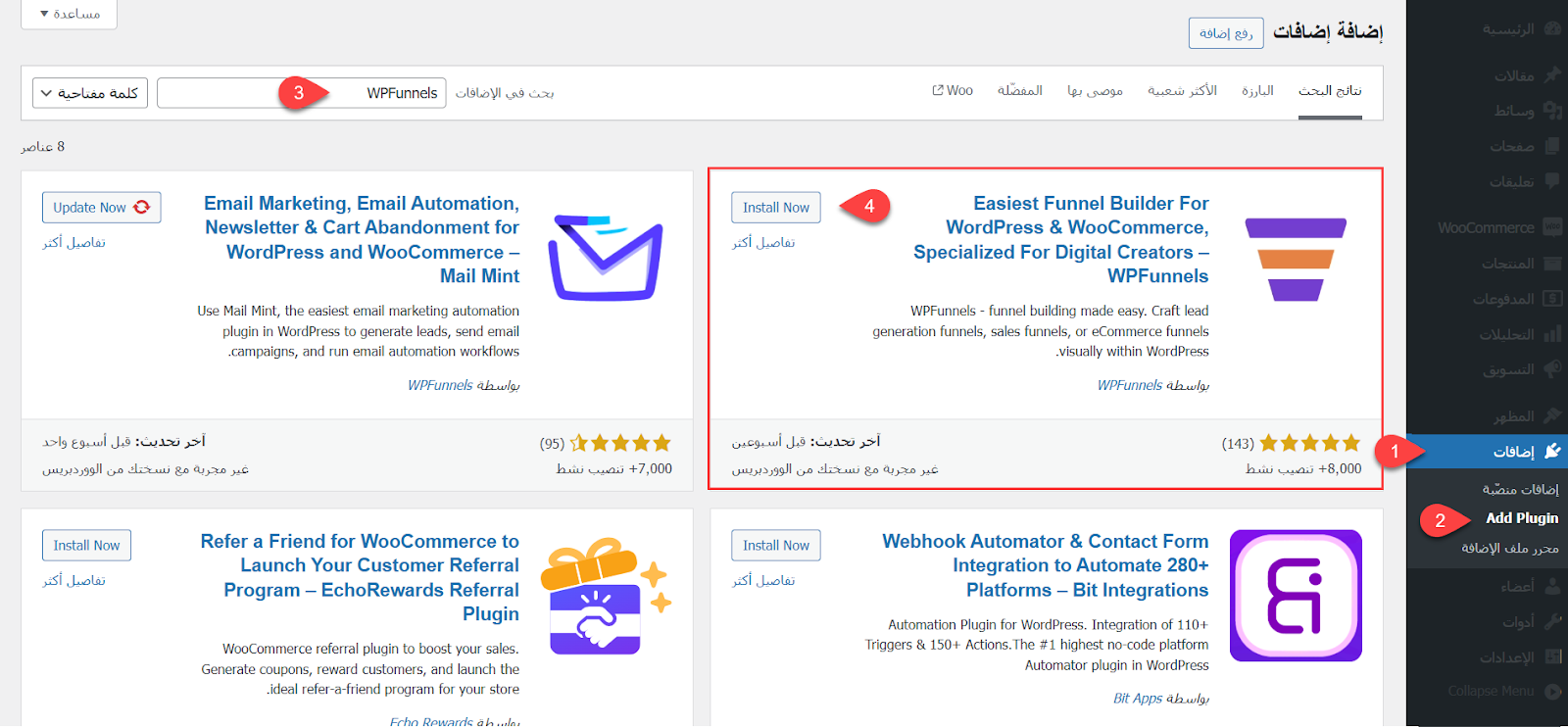
Task: Switch to the الأكثر شعبية tab
Action: (x=1182, y=90)
